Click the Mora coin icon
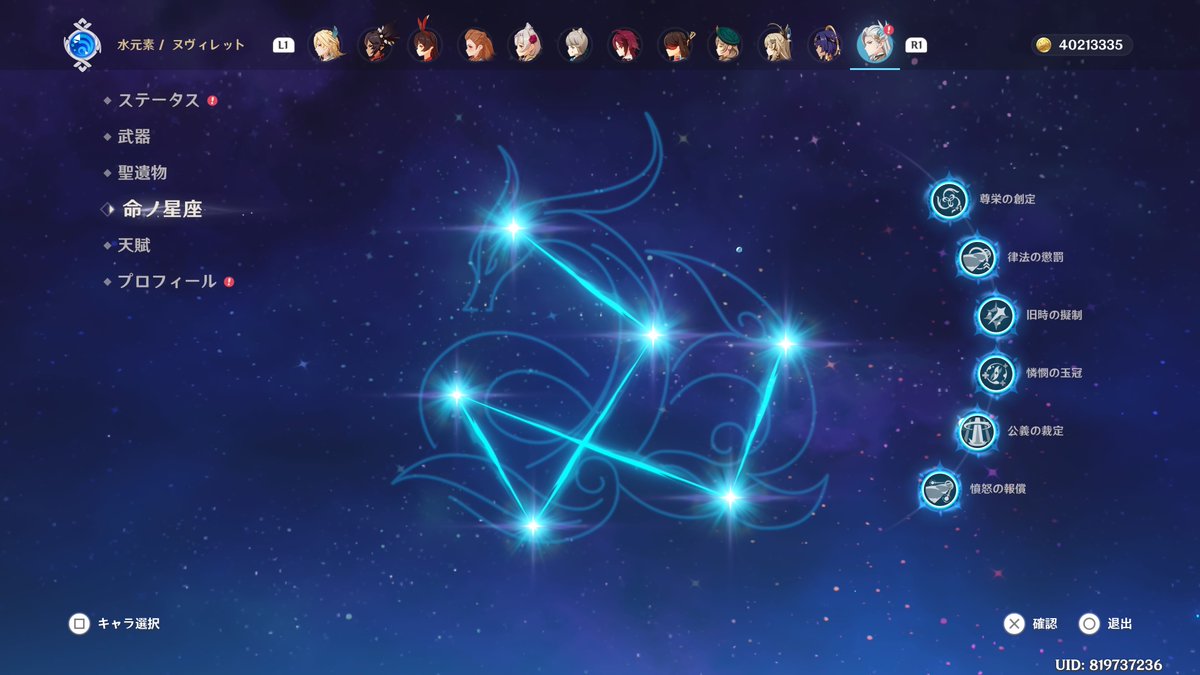1200x675 pixels. [x=1044, y=45]
